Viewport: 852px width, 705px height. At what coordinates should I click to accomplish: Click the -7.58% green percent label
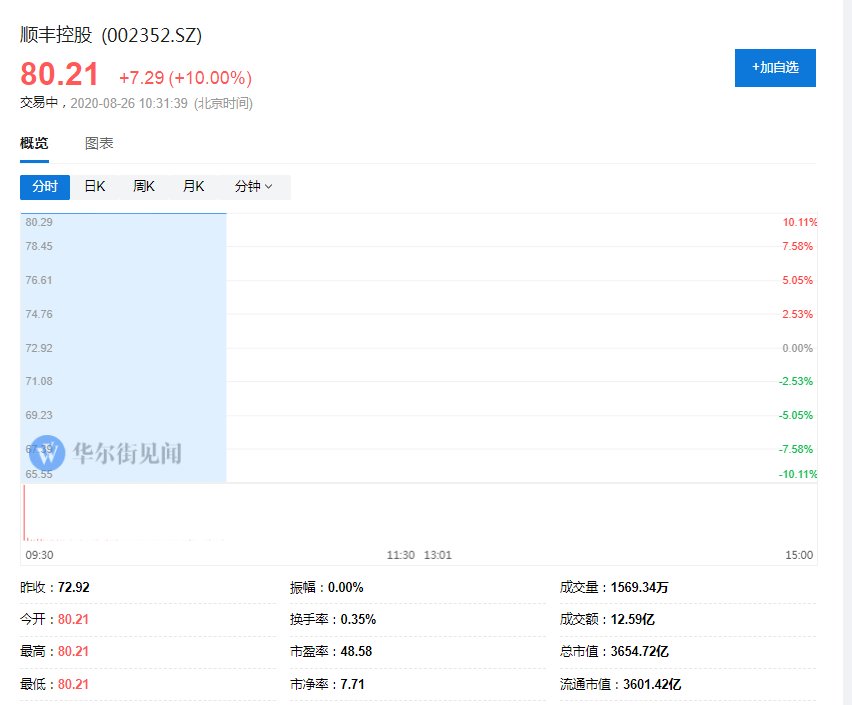click(796, 450)
